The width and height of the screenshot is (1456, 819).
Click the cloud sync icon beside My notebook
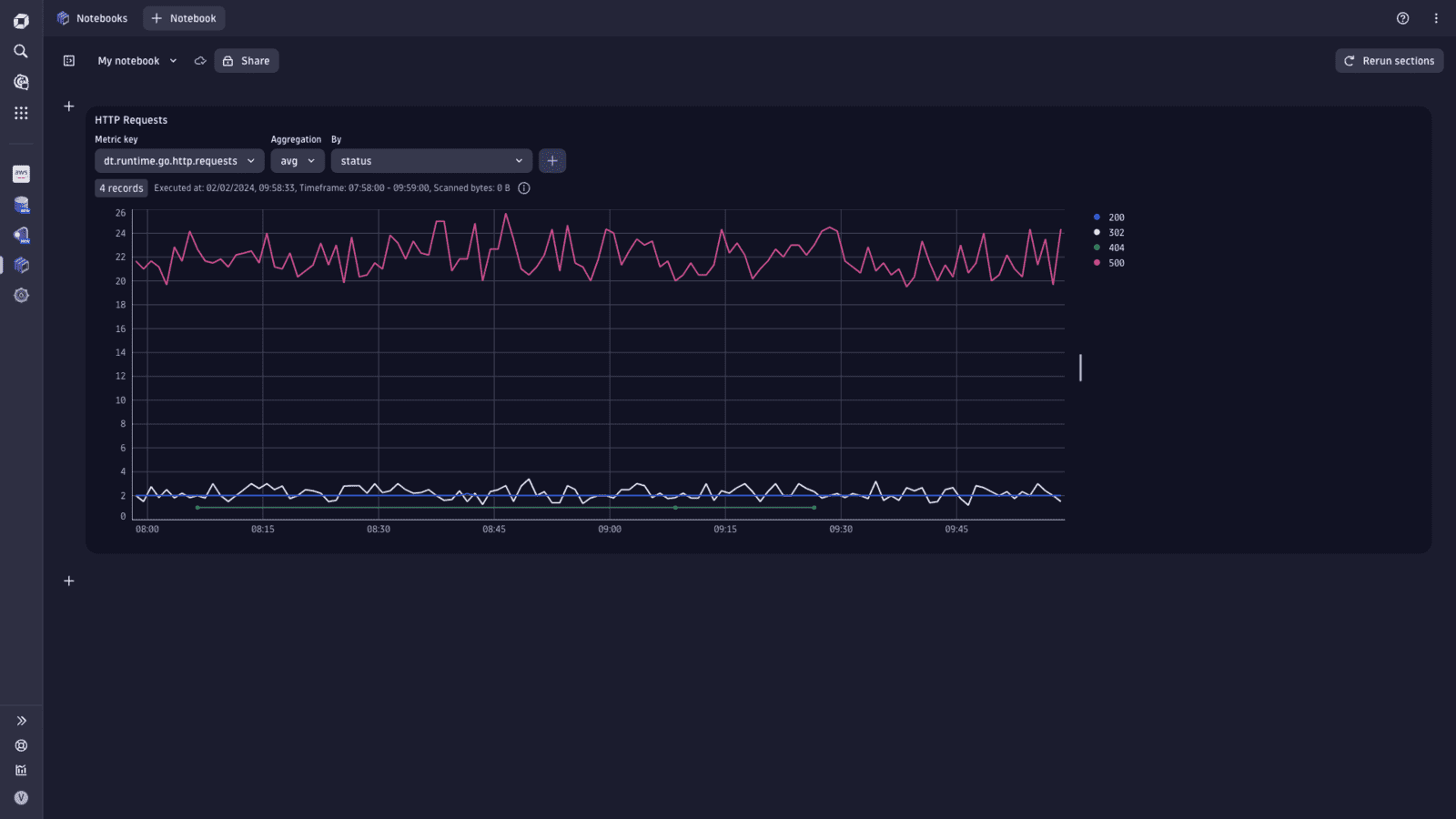tap(199, 60)
